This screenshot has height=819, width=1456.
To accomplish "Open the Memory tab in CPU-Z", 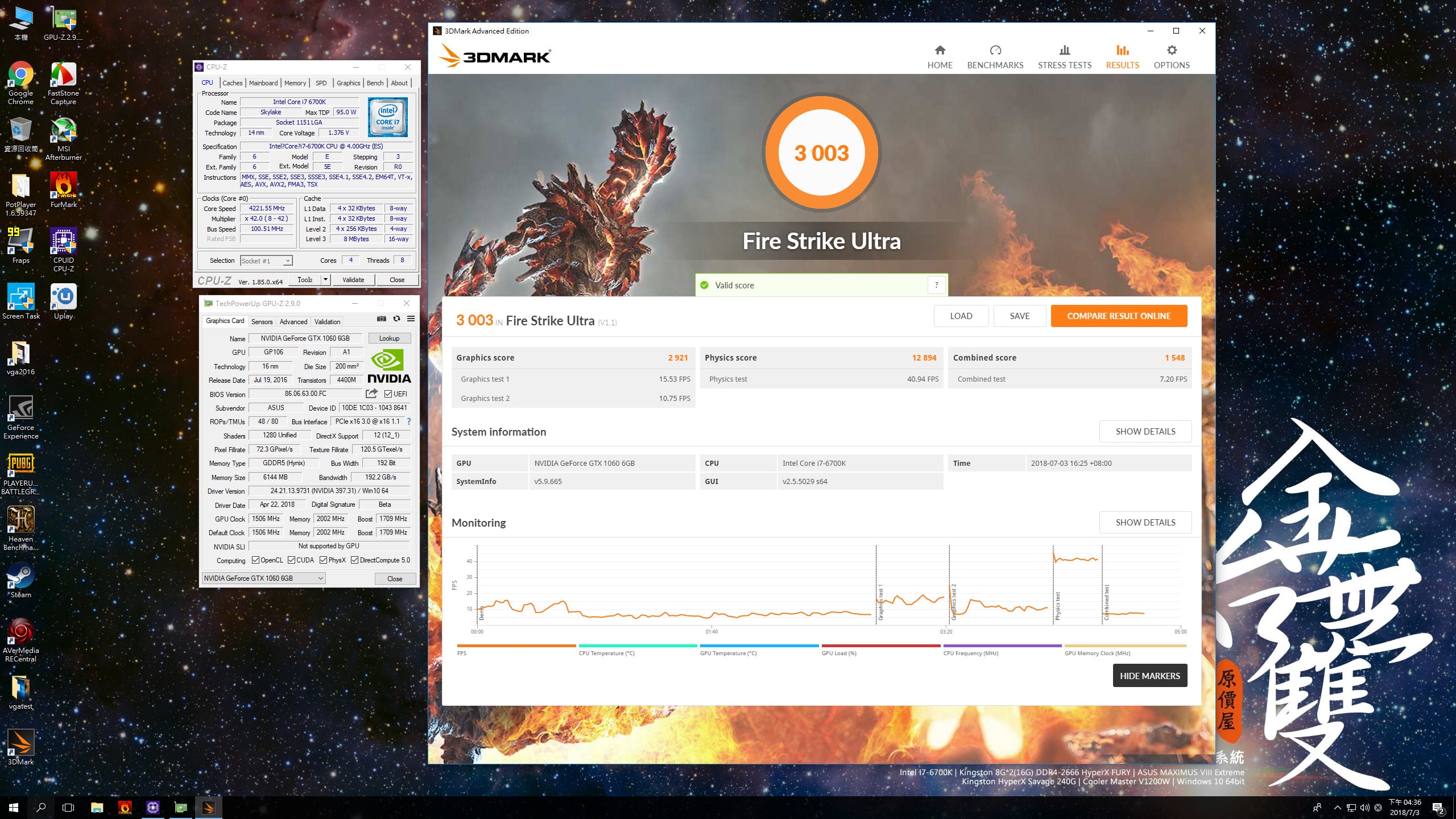I will coord(295,83).
